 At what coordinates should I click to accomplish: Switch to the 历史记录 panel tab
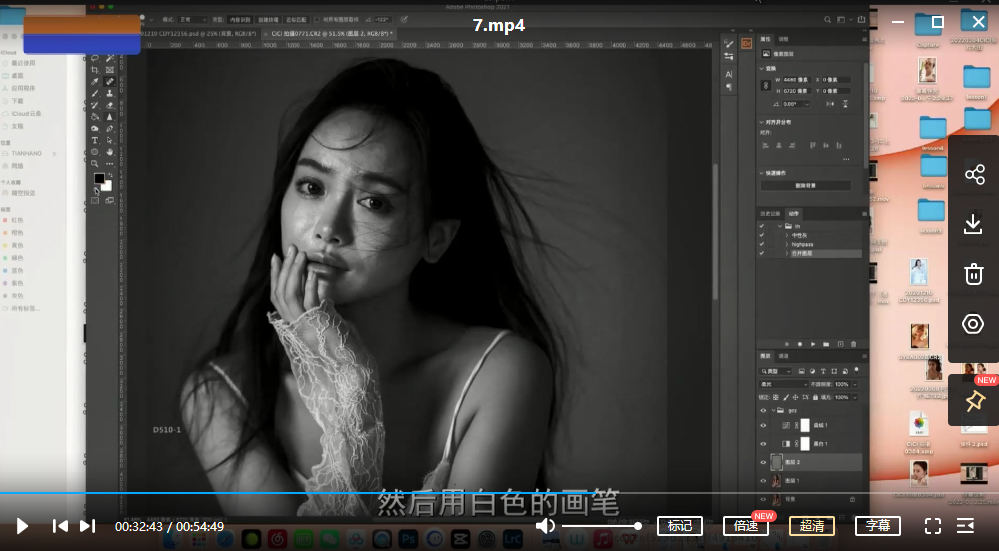770,214
